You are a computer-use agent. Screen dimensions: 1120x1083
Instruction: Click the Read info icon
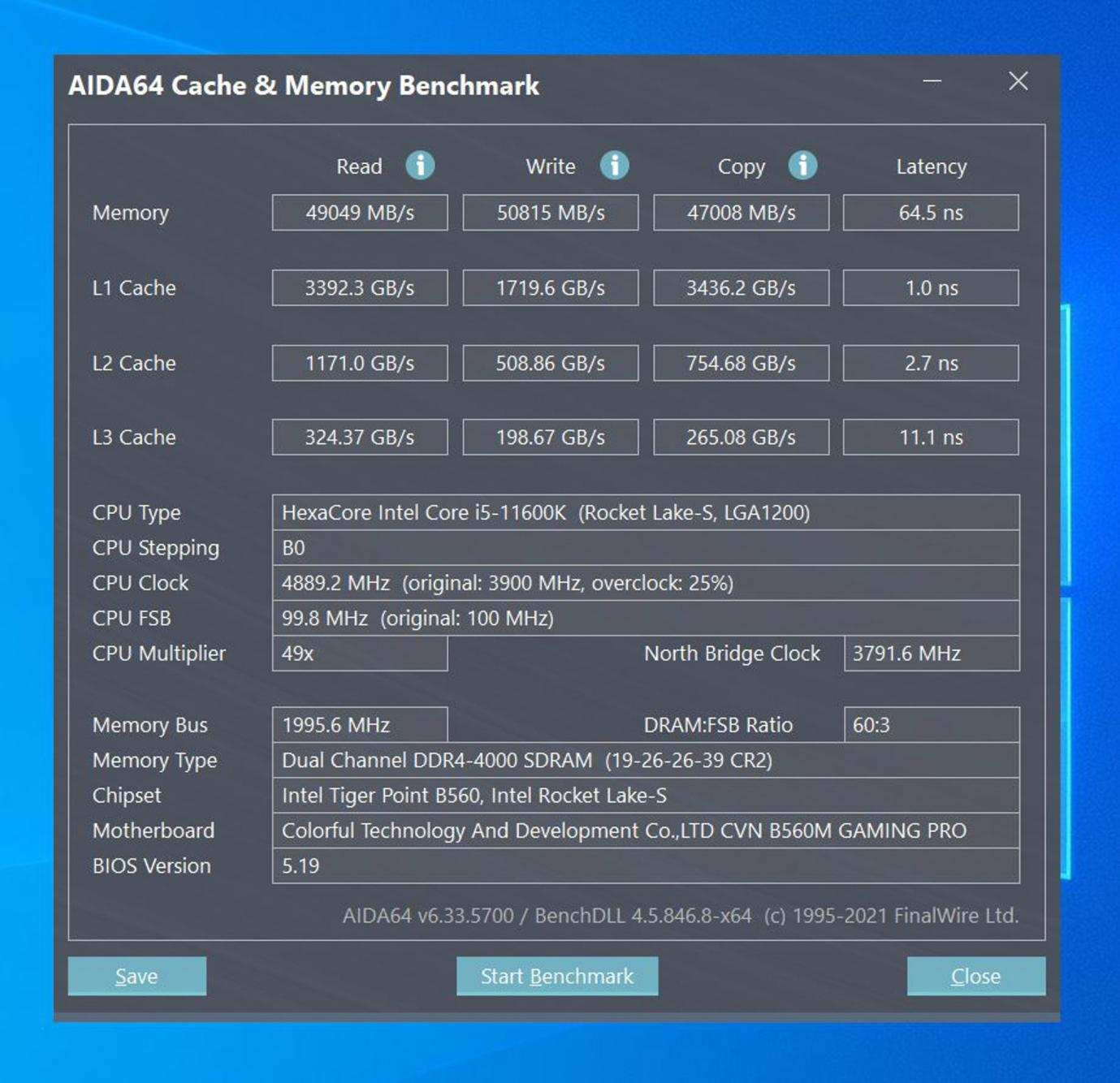point(420,166)
